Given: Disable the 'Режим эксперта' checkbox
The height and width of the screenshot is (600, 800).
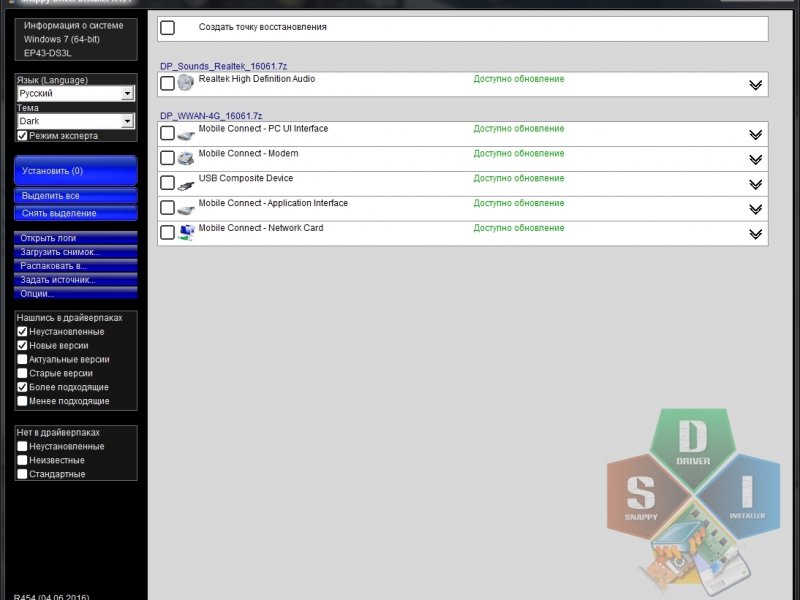Looking at the screenshot, I should (x=22, y=136).
